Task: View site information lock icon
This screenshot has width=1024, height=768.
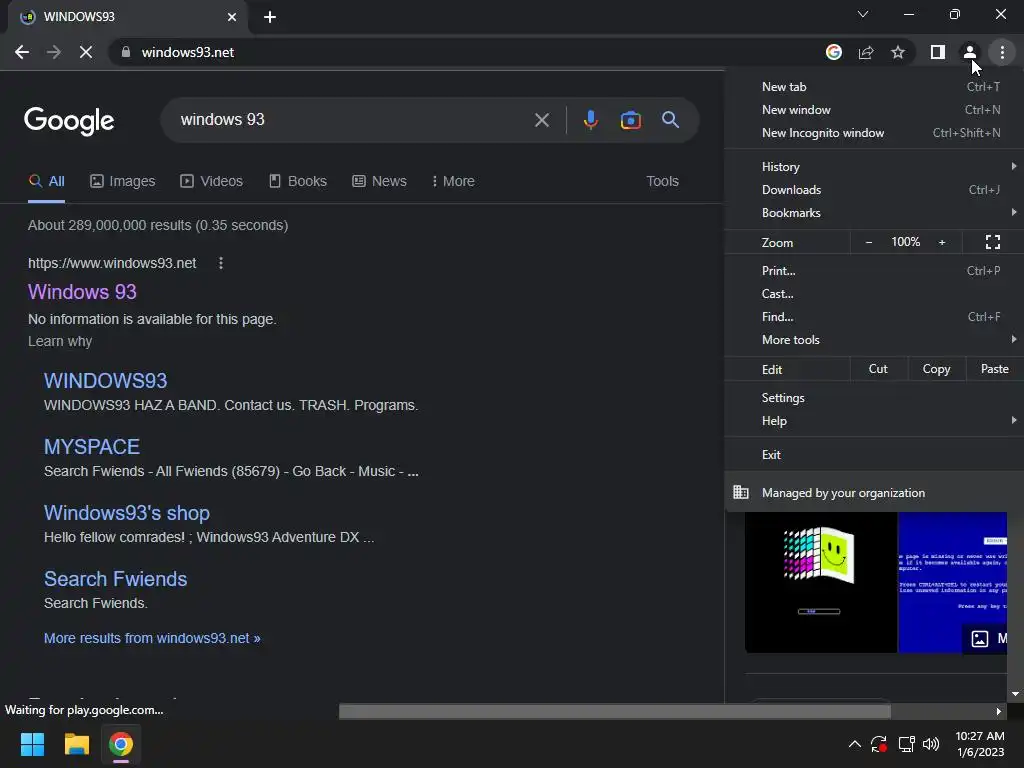Action: click(x=126, y=52)
